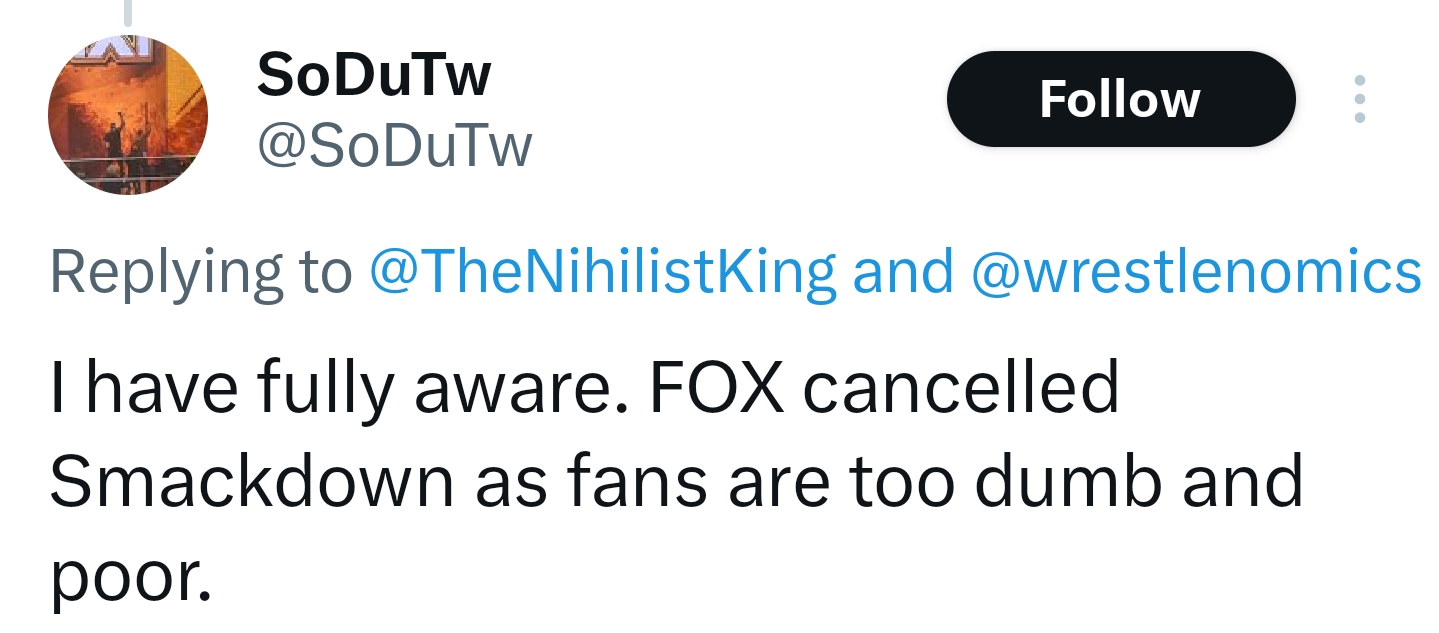Image resolution: width=1439 pixels, height=633 pixels.
Task: Click the word 'fans' in the tweet
Action: pyautogui.click(x=638, y=481)
